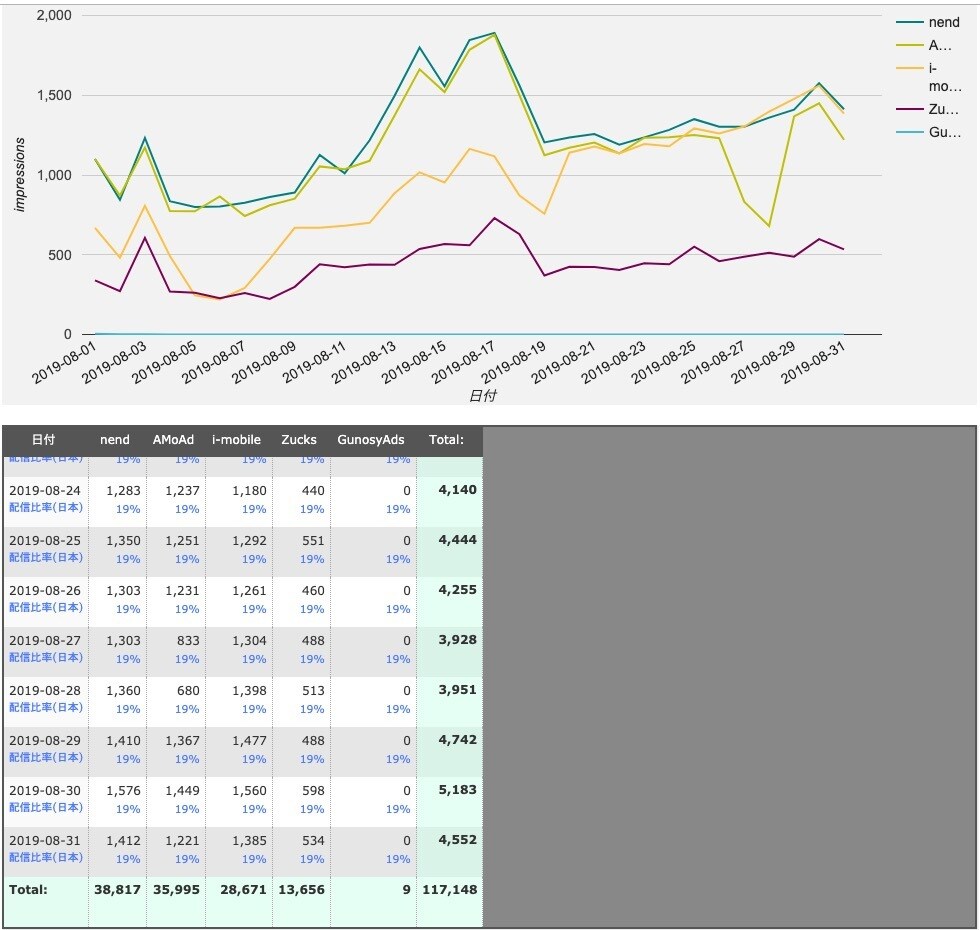Click the 日付 table column header
Image resolution: width=980 pixels, height=930 pixels.
pos(44,439)
